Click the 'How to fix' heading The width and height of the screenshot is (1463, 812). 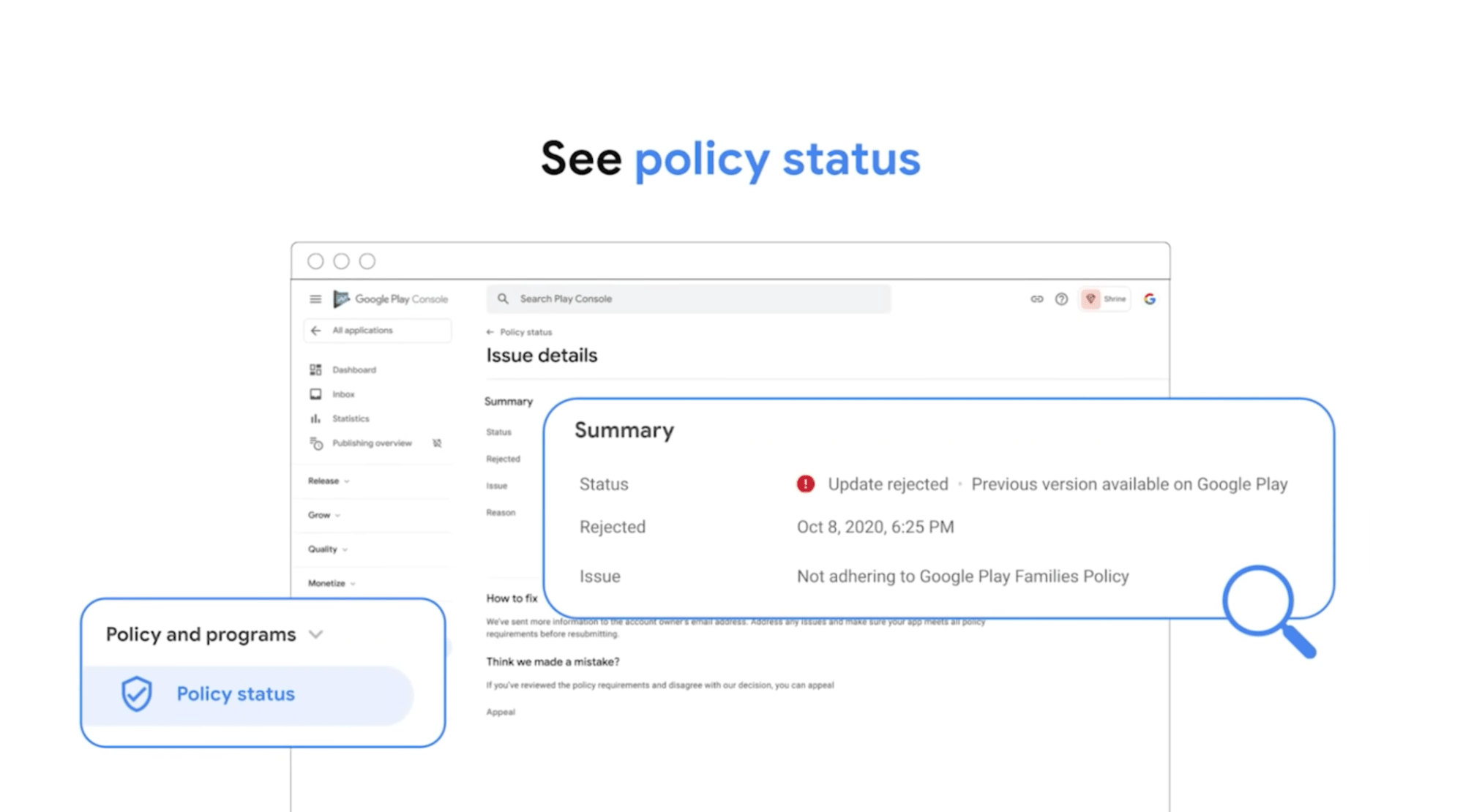(x=512, y=598)
